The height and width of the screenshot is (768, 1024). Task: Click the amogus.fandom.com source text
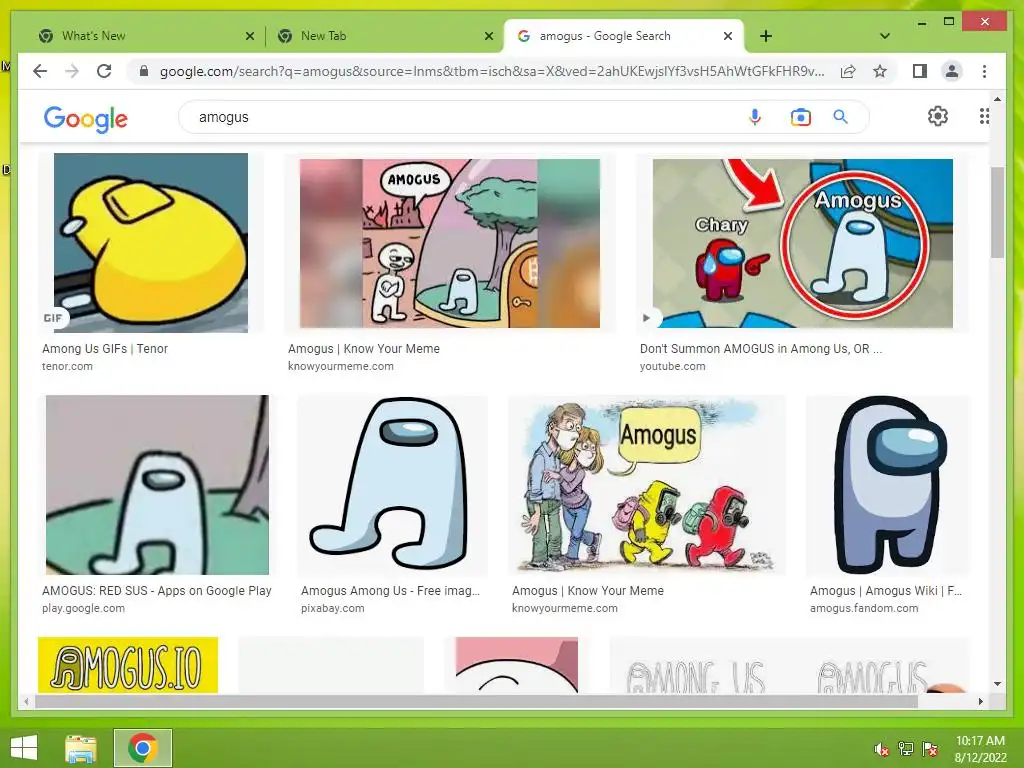(864, 608)
